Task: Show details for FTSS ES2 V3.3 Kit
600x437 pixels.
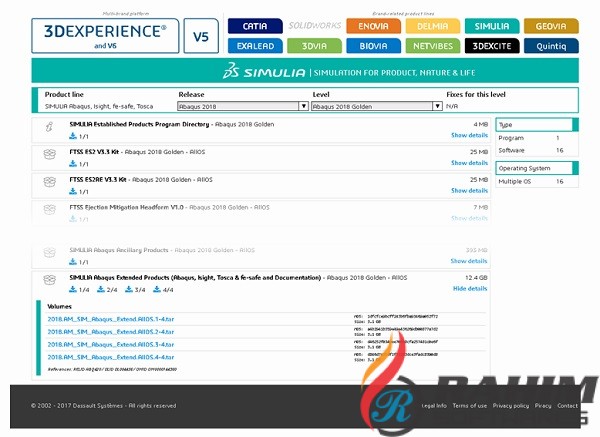Action: 469,163
